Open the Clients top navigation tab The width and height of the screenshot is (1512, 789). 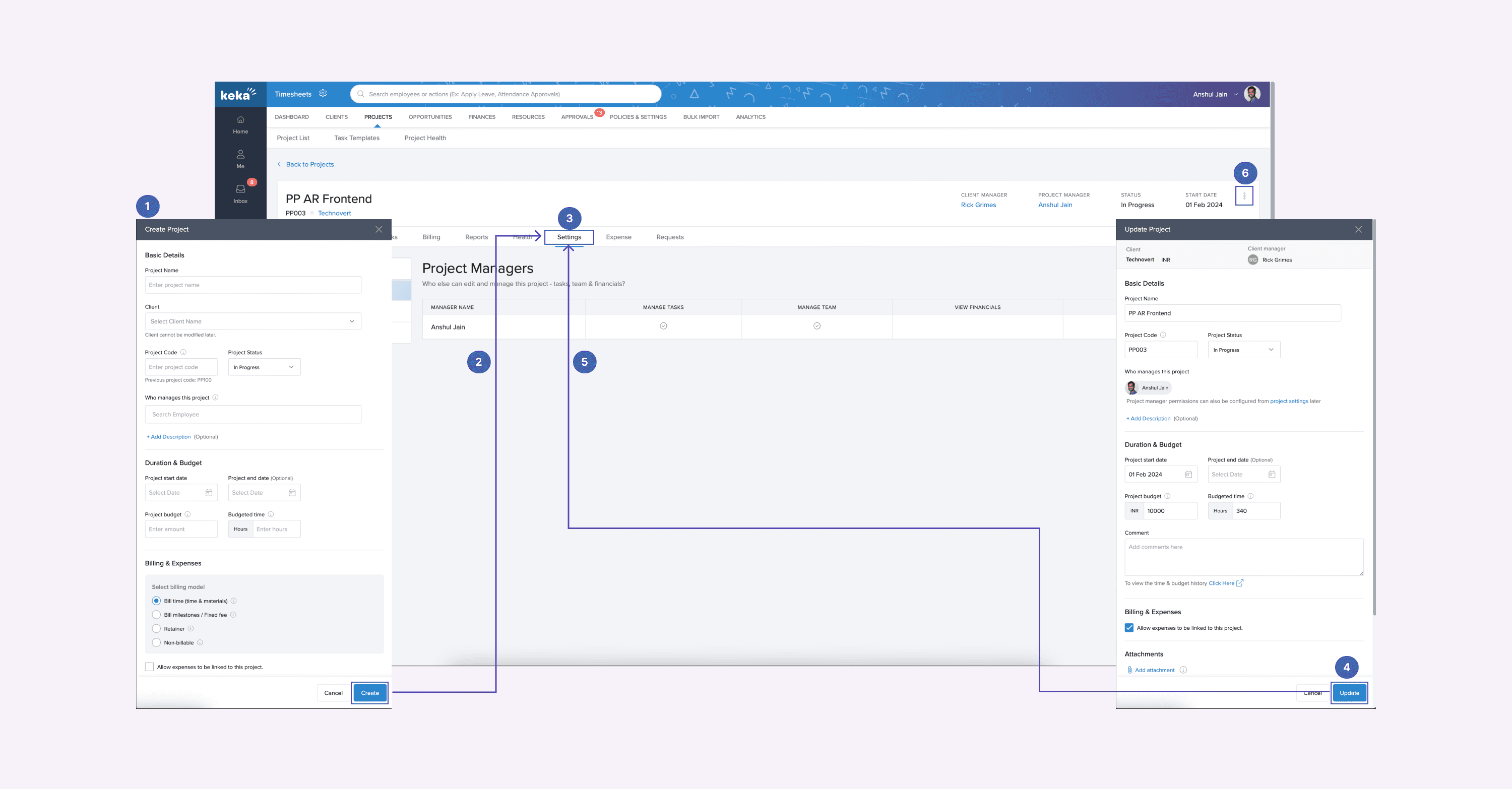[336, 117]
